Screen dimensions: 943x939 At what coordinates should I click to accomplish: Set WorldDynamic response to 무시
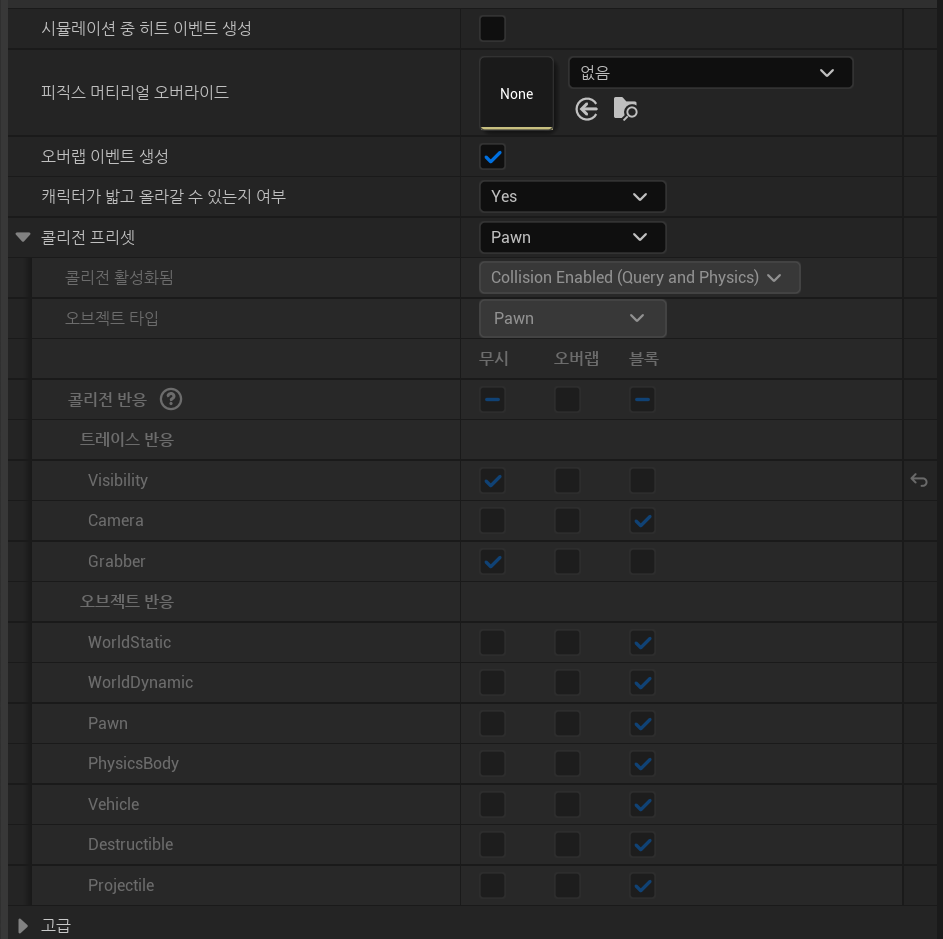click(493, 683)
